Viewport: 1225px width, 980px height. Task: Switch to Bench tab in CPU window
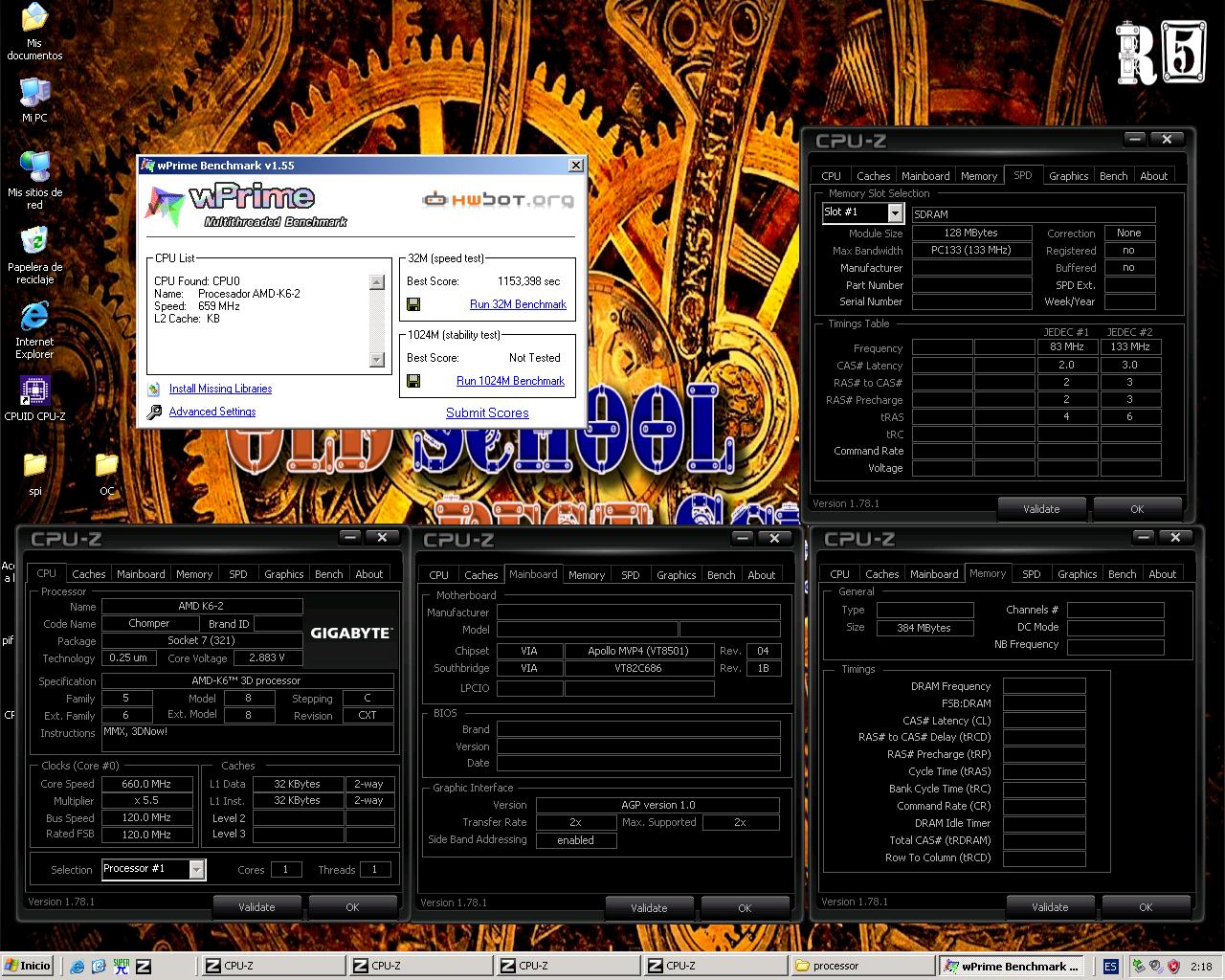point(328,574)
